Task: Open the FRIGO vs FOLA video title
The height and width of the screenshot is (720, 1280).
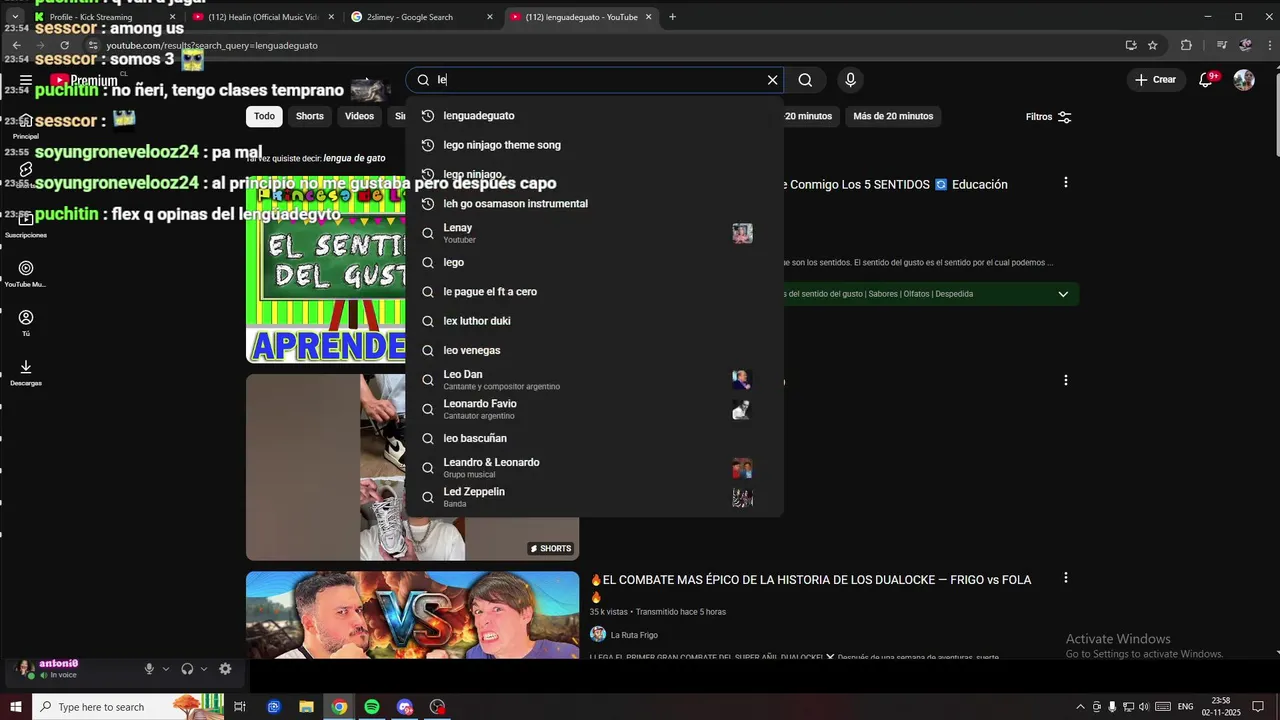Action: [x=810, y=588]
